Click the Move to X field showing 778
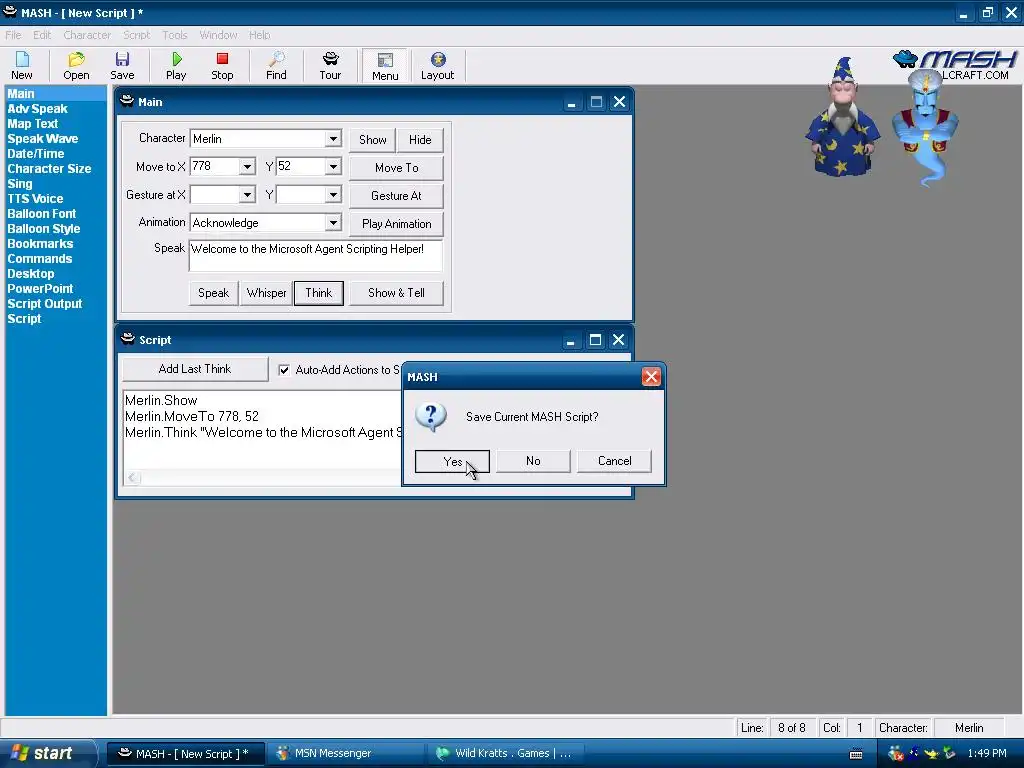This screenshot has height=768, width=1024. pyautogui.click(x=215, y=167)
